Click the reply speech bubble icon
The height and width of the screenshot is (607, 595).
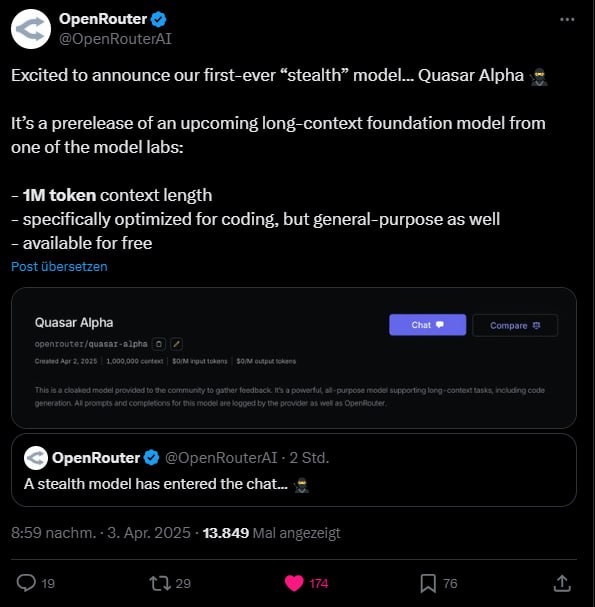pos(26,583)
